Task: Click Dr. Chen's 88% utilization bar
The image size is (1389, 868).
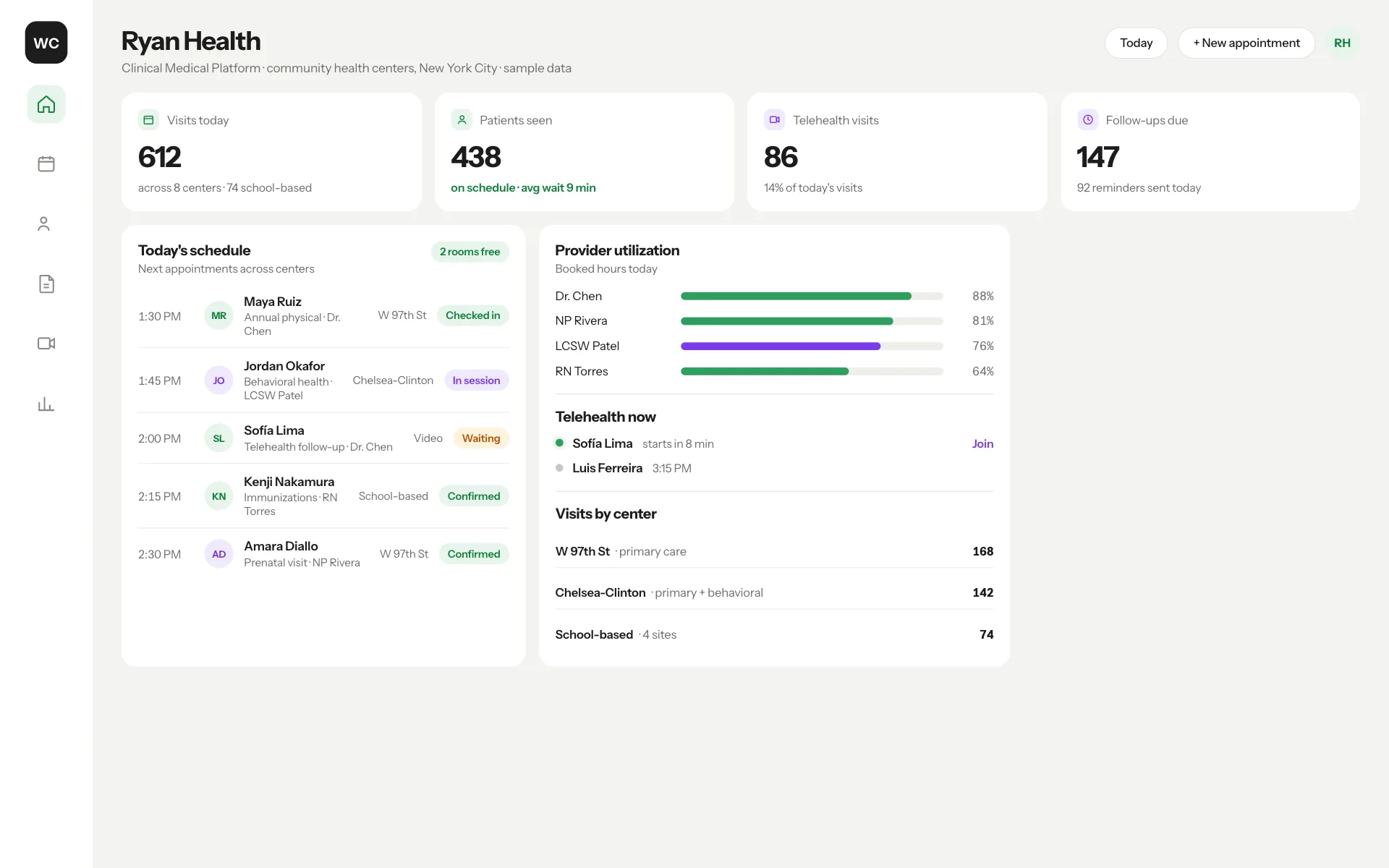Action: pos(812,296)
